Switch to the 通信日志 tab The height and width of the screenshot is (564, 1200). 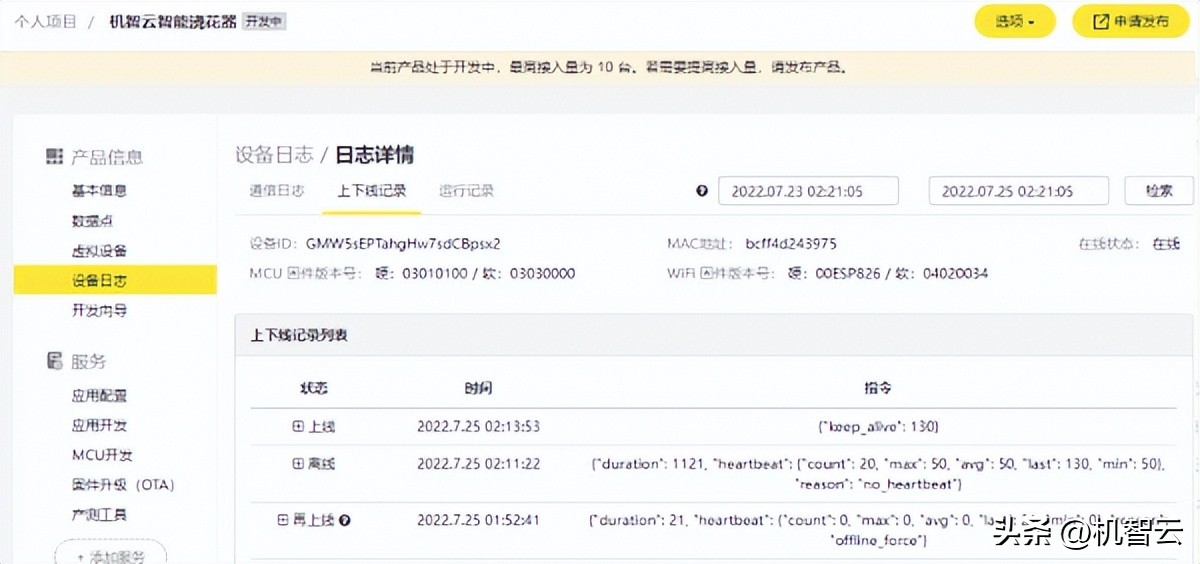tap(277, 191)
